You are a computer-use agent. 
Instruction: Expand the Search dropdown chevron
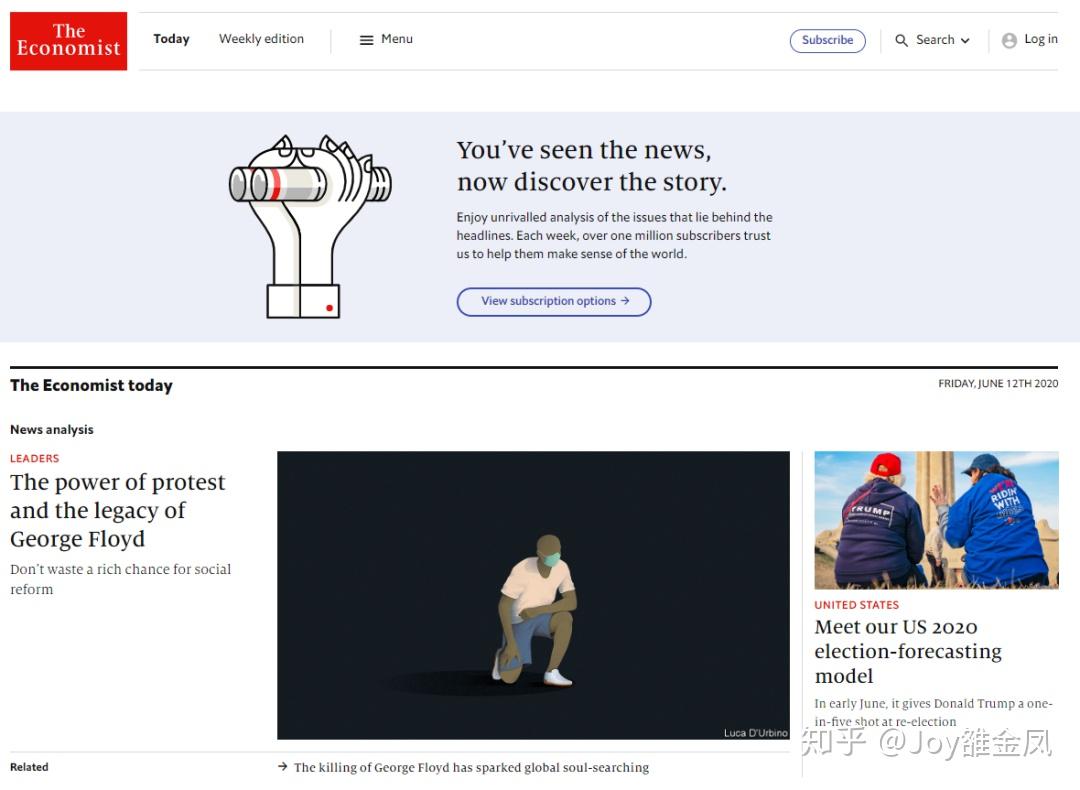pos(965,41)
